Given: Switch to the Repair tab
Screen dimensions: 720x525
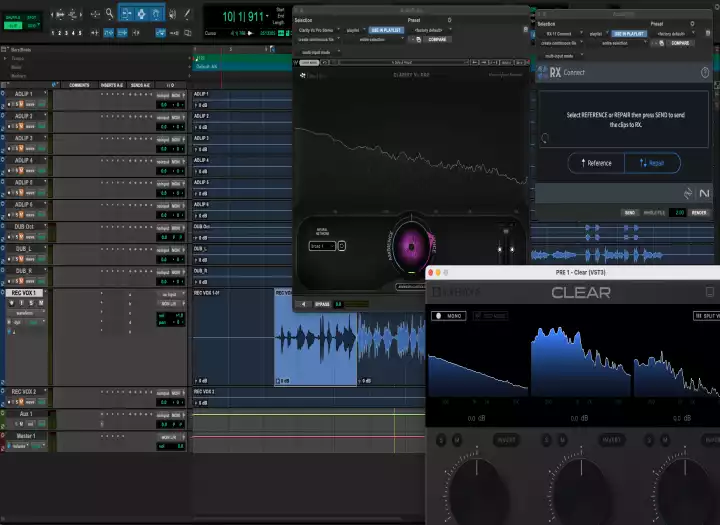Looking at the screenshot, I should [653, 163].
